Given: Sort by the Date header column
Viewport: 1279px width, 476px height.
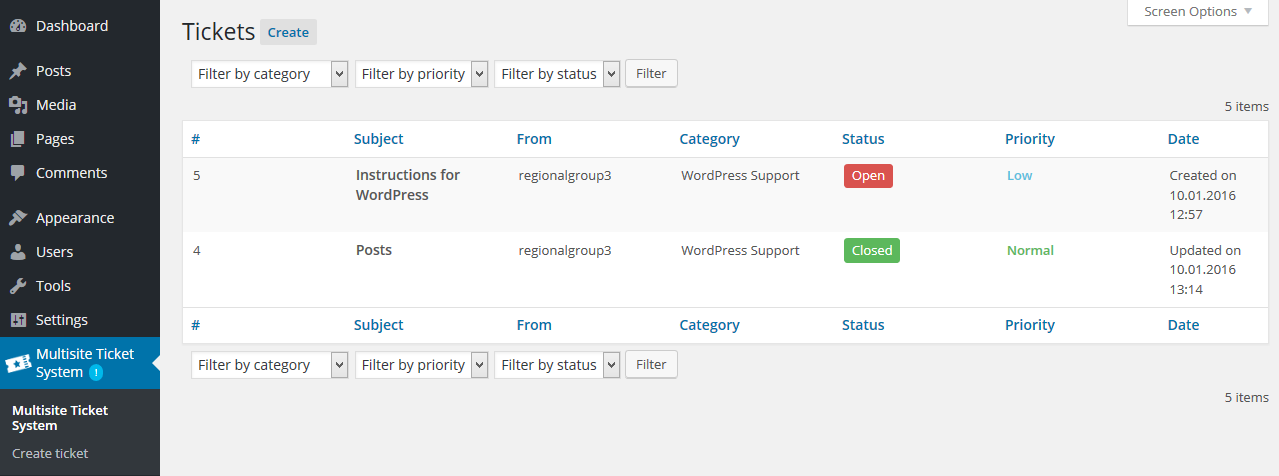Looking at the screenshot, I should (1183, 139).
